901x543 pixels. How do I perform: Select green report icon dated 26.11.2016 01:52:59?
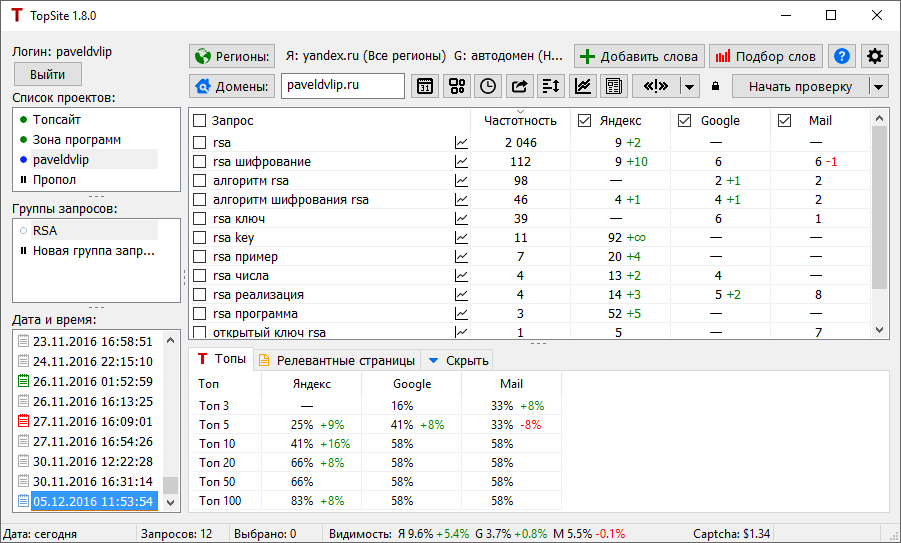click(23, 381)
